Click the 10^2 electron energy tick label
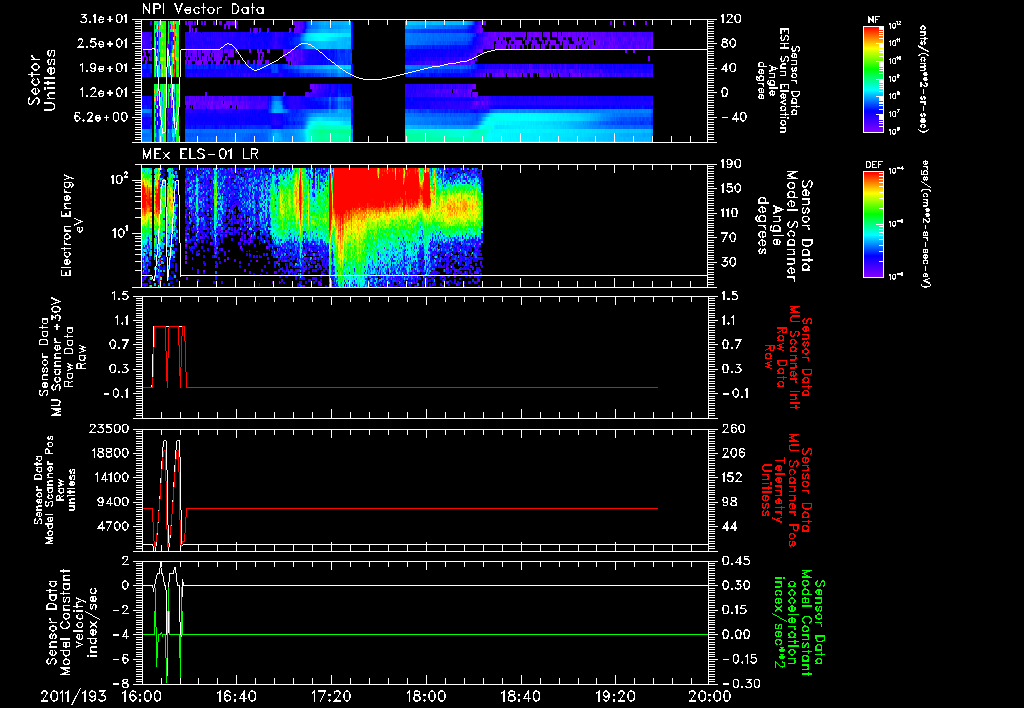The width and height of the screenshot is (1024, 708). tap(118, 178)
